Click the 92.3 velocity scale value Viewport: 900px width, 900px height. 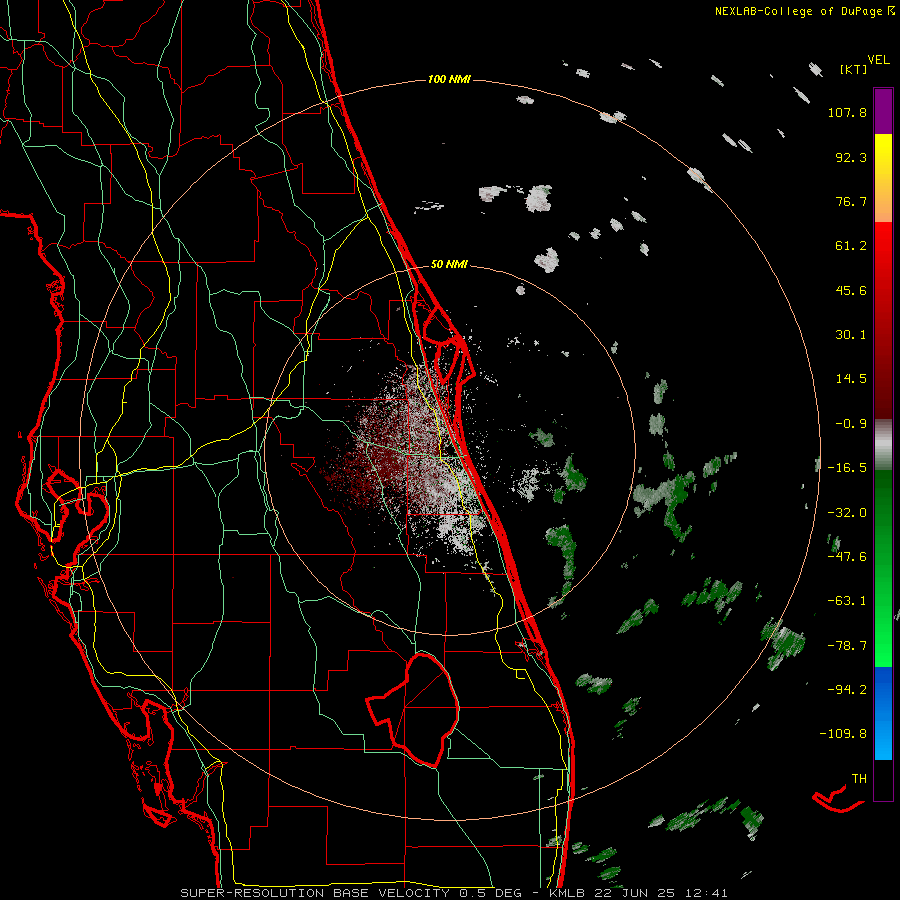pos(851,157)
